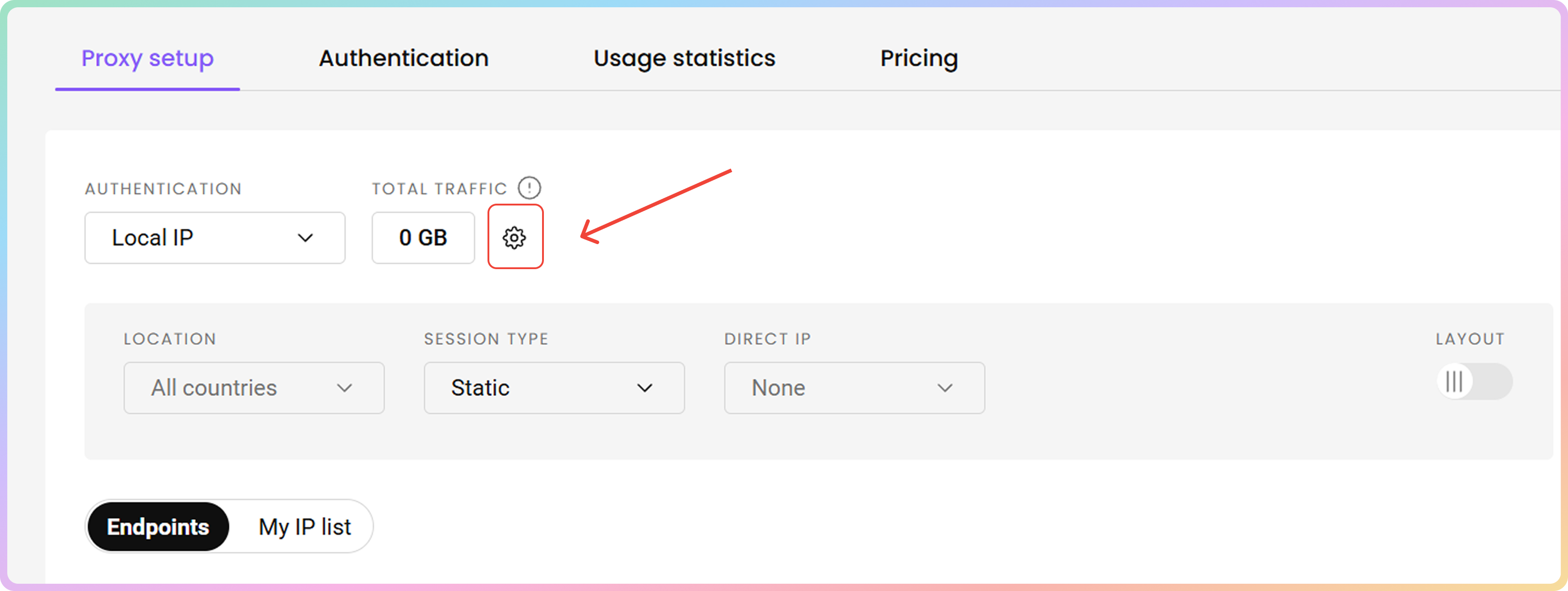Select the Proxy setup tab

pos(147,59)
